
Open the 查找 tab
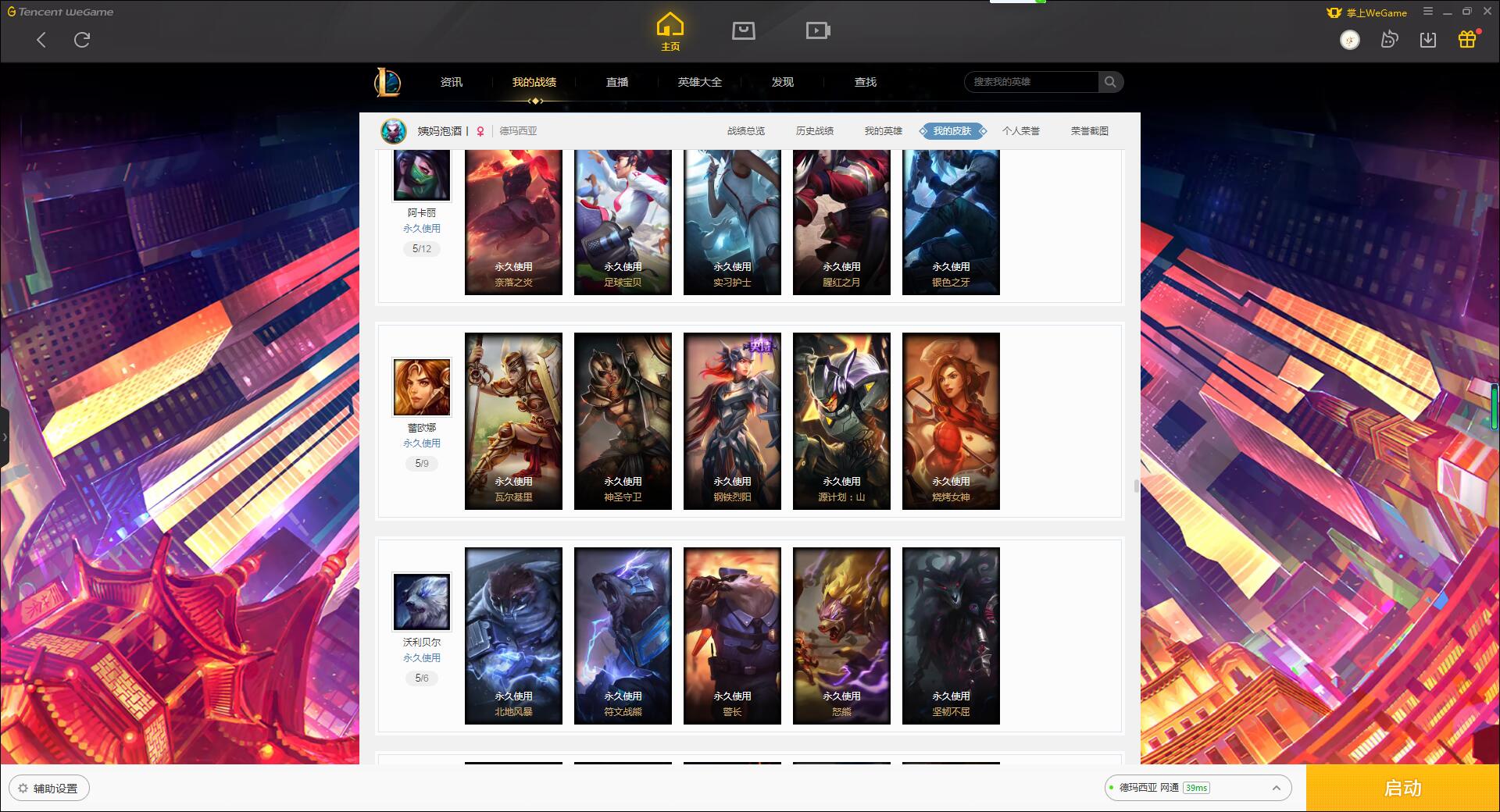[x=866, y=82]
